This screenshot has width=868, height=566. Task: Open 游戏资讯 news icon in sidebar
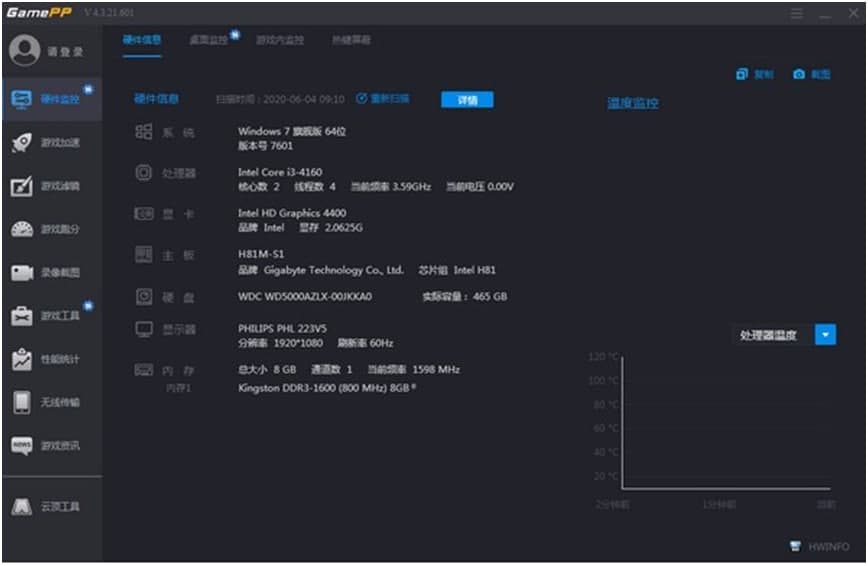(22, 446)
